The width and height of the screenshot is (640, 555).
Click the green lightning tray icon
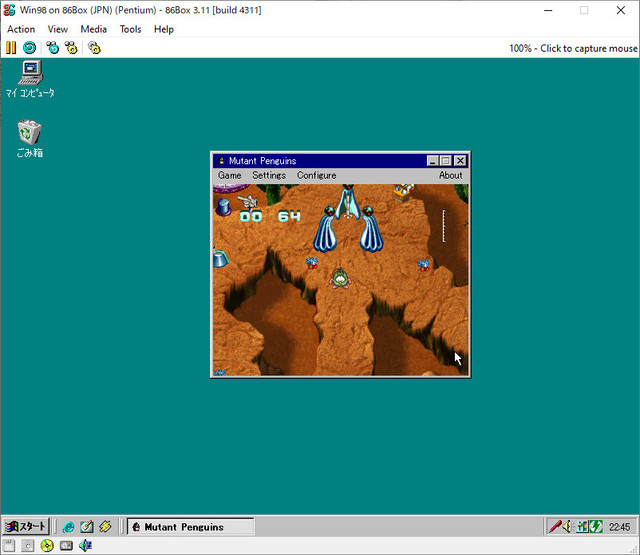[x=596, y=527]
